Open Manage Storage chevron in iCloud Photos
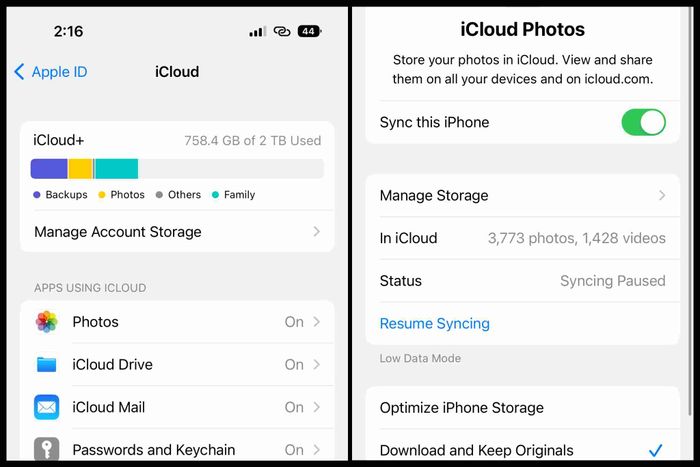 (662, 196)
